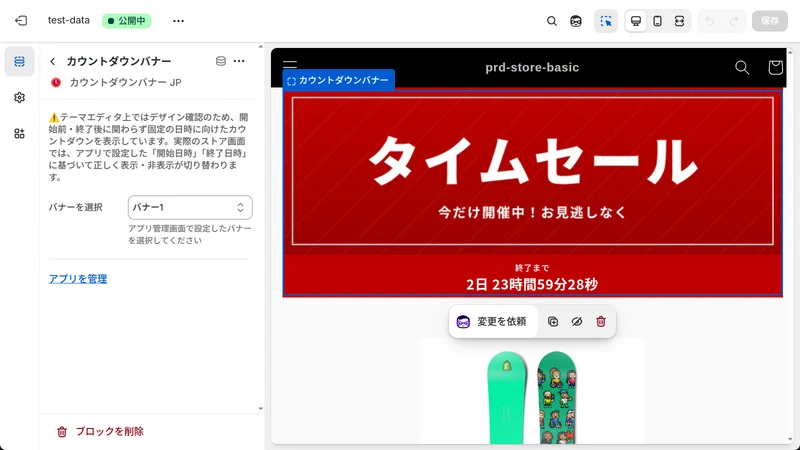Open the storefront cart icon

point(775,67)
